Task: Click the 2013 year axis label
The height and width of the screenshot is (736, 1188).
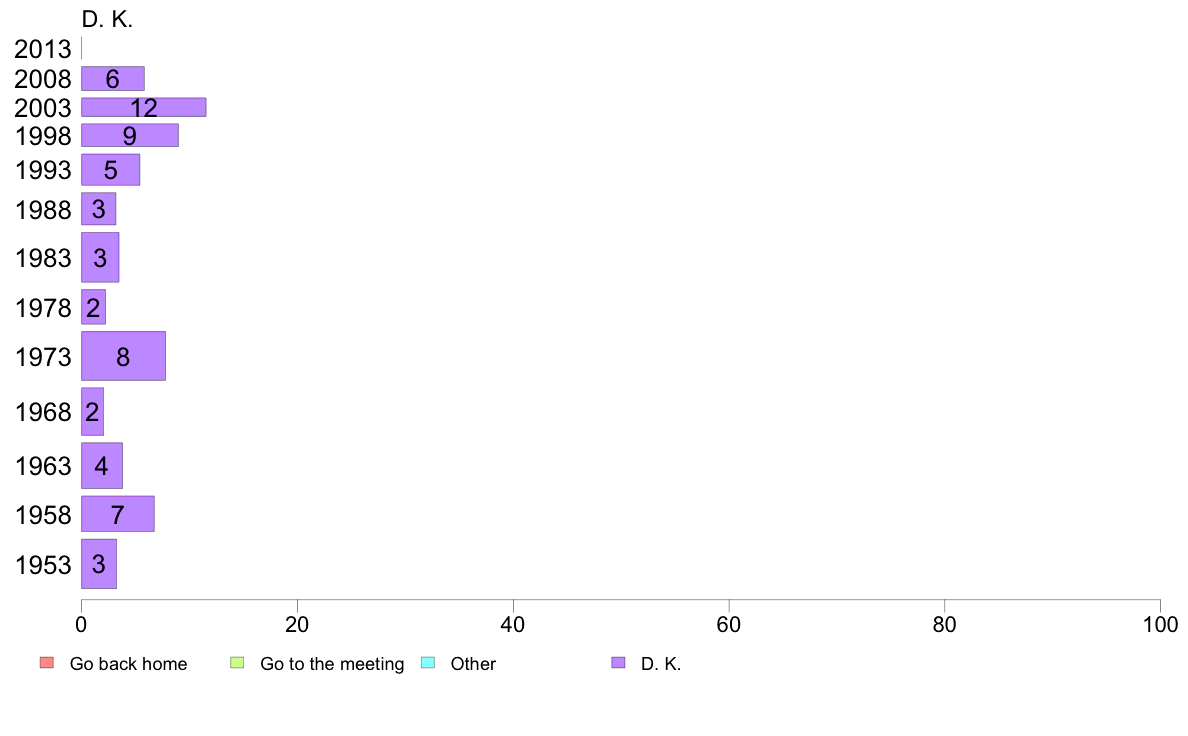Action: 42,49
